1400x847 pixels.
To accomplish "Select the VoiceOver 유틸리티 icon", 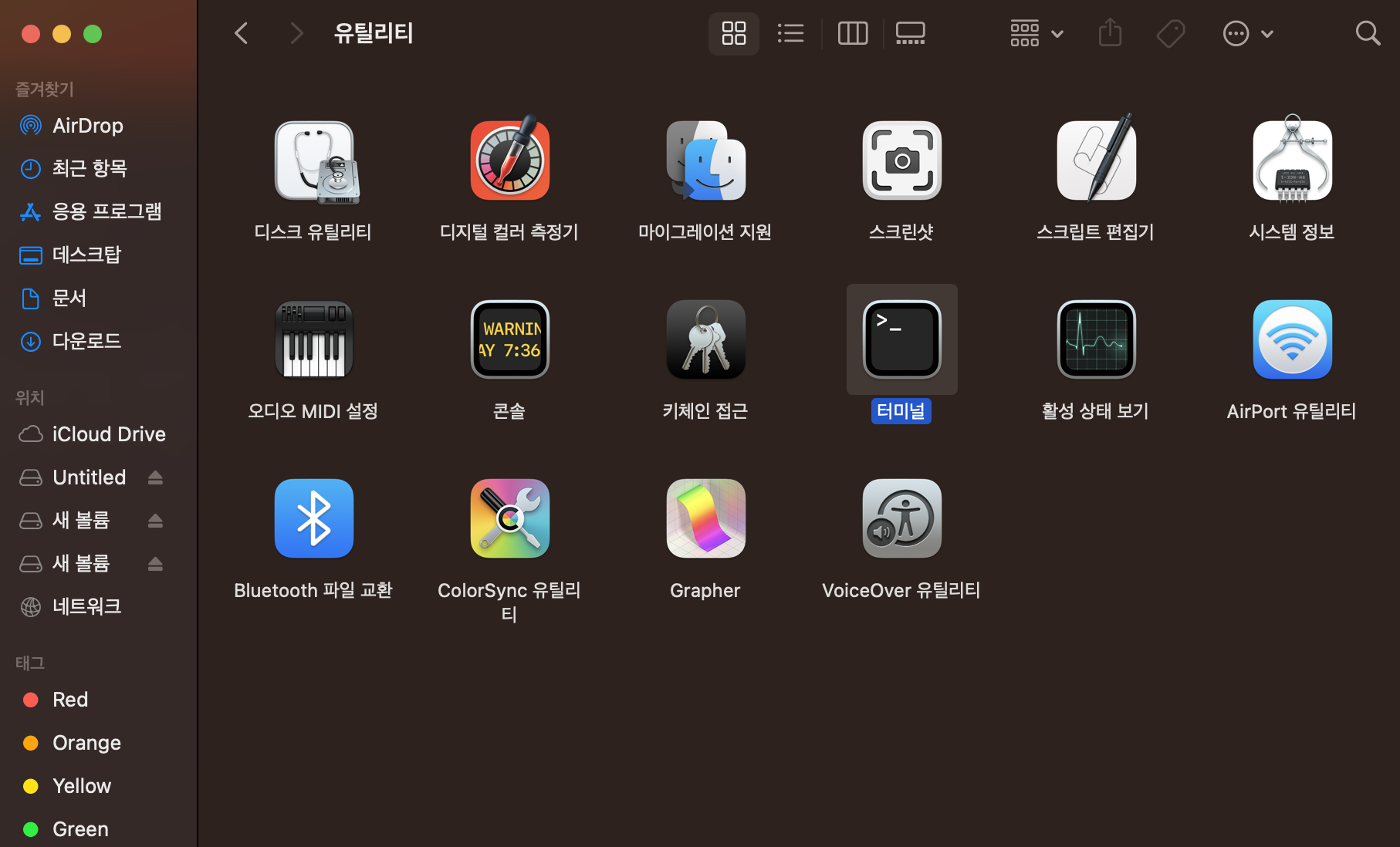I will click(901, 518).
